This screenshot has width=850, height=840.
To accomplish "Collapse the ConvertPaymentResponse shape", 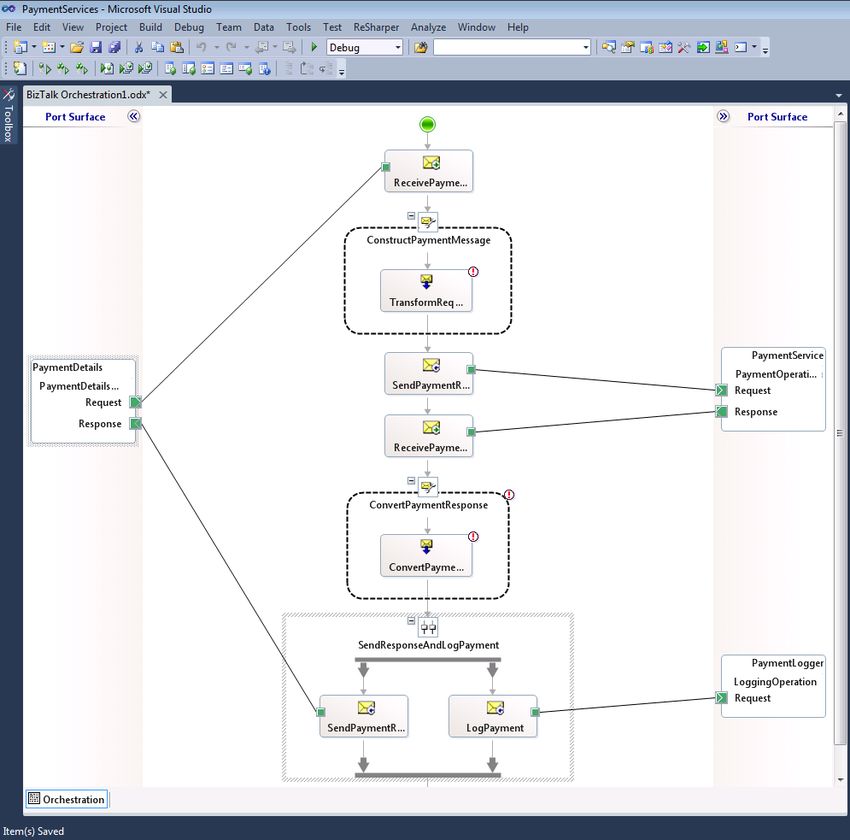I will (411, 481).
